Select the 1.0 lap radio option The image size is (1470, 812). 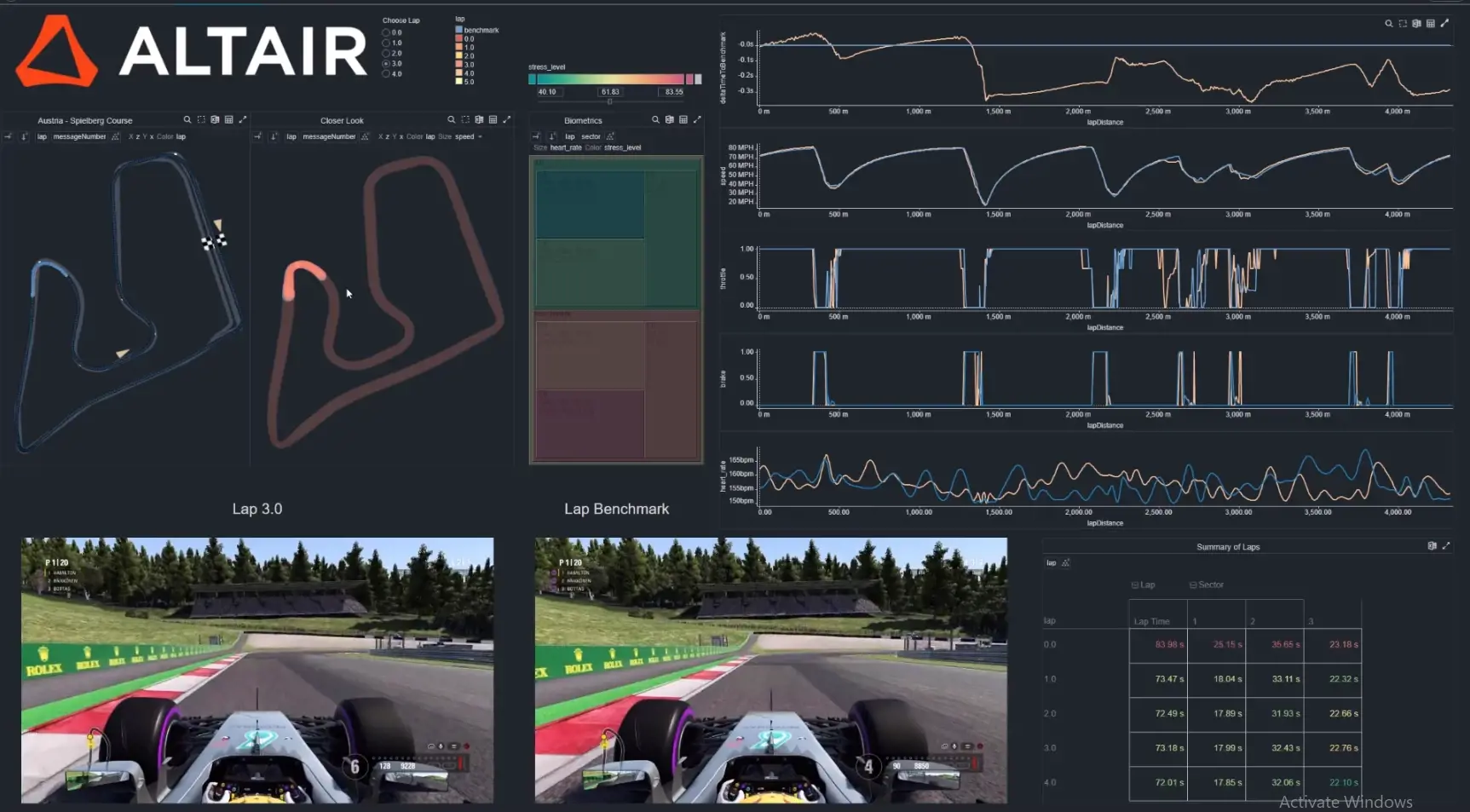point(385,43)
